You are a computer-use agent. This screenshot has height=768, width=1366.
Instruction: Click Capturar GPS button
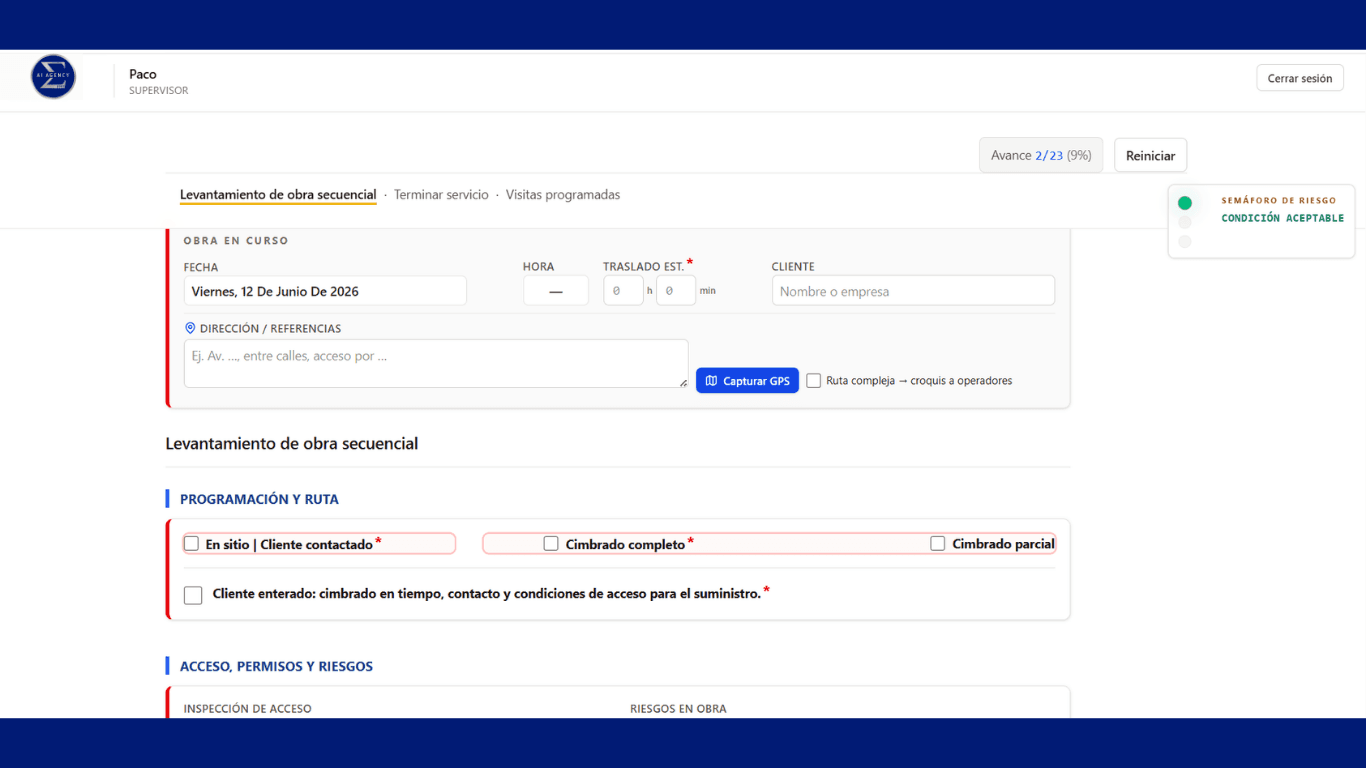coord(747,381)
